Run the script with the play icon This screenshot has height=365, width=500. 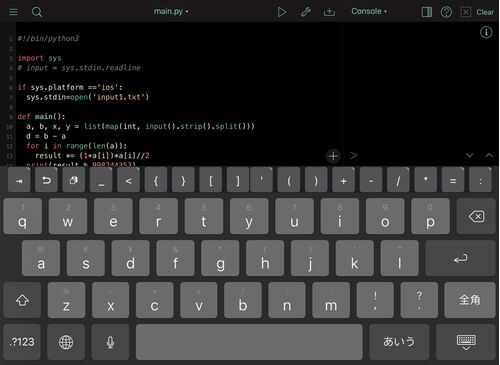point(282,12)
